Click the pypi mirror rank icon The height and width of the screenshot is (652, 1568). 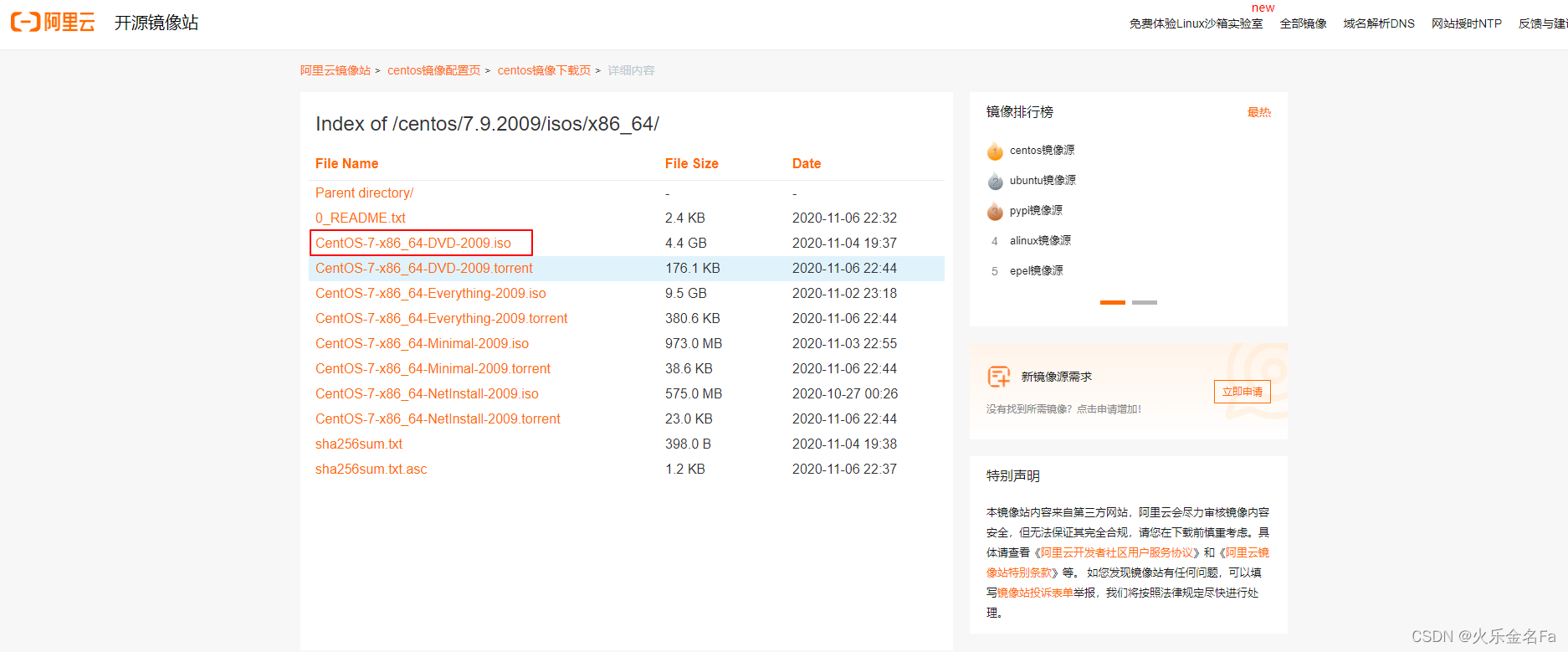[x=995, y=211]
